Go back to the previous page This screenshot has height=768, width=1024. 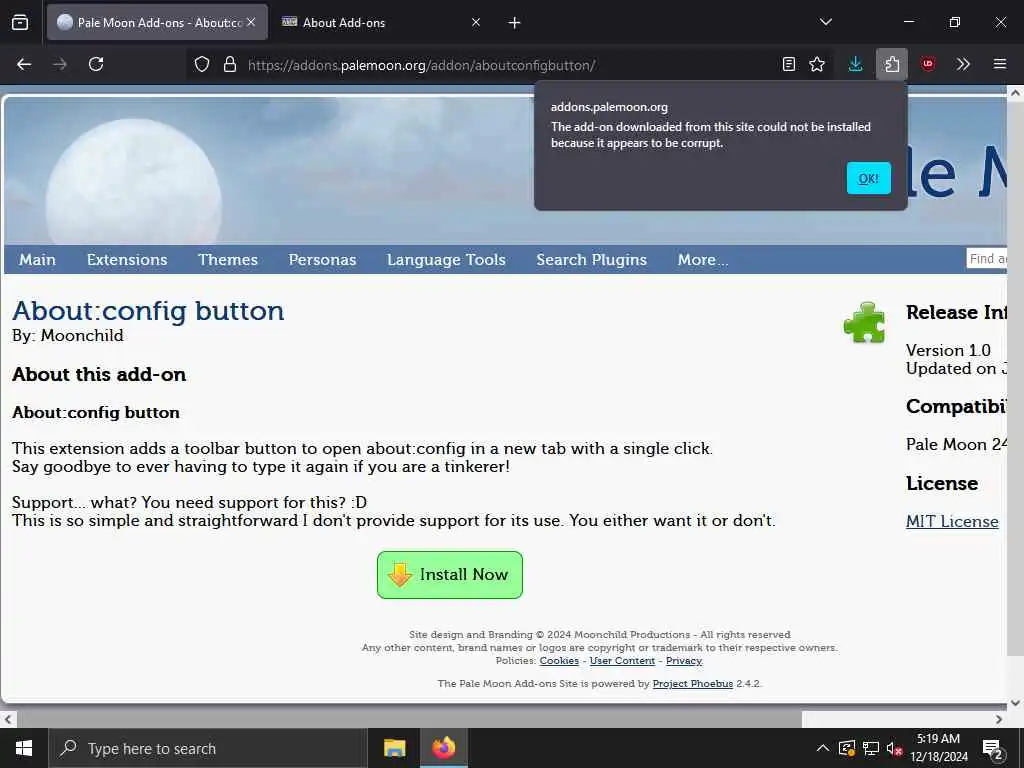click(x=24, y=64)
